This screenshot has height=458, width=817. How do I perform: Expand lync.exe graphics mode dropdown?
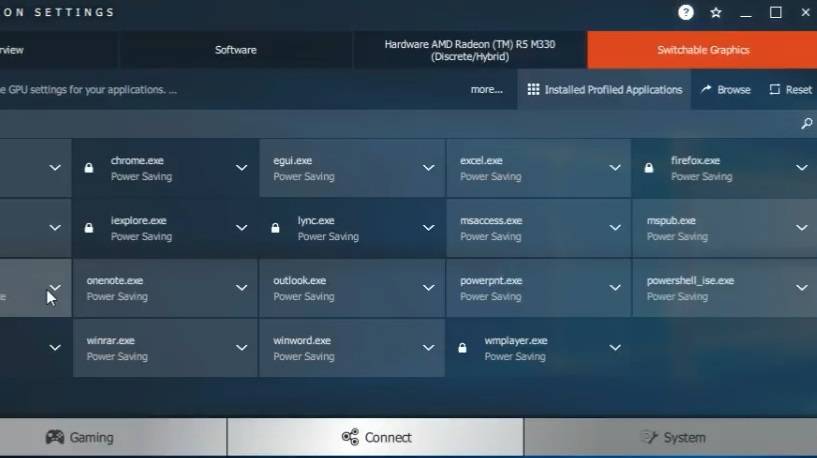point(428,228)
